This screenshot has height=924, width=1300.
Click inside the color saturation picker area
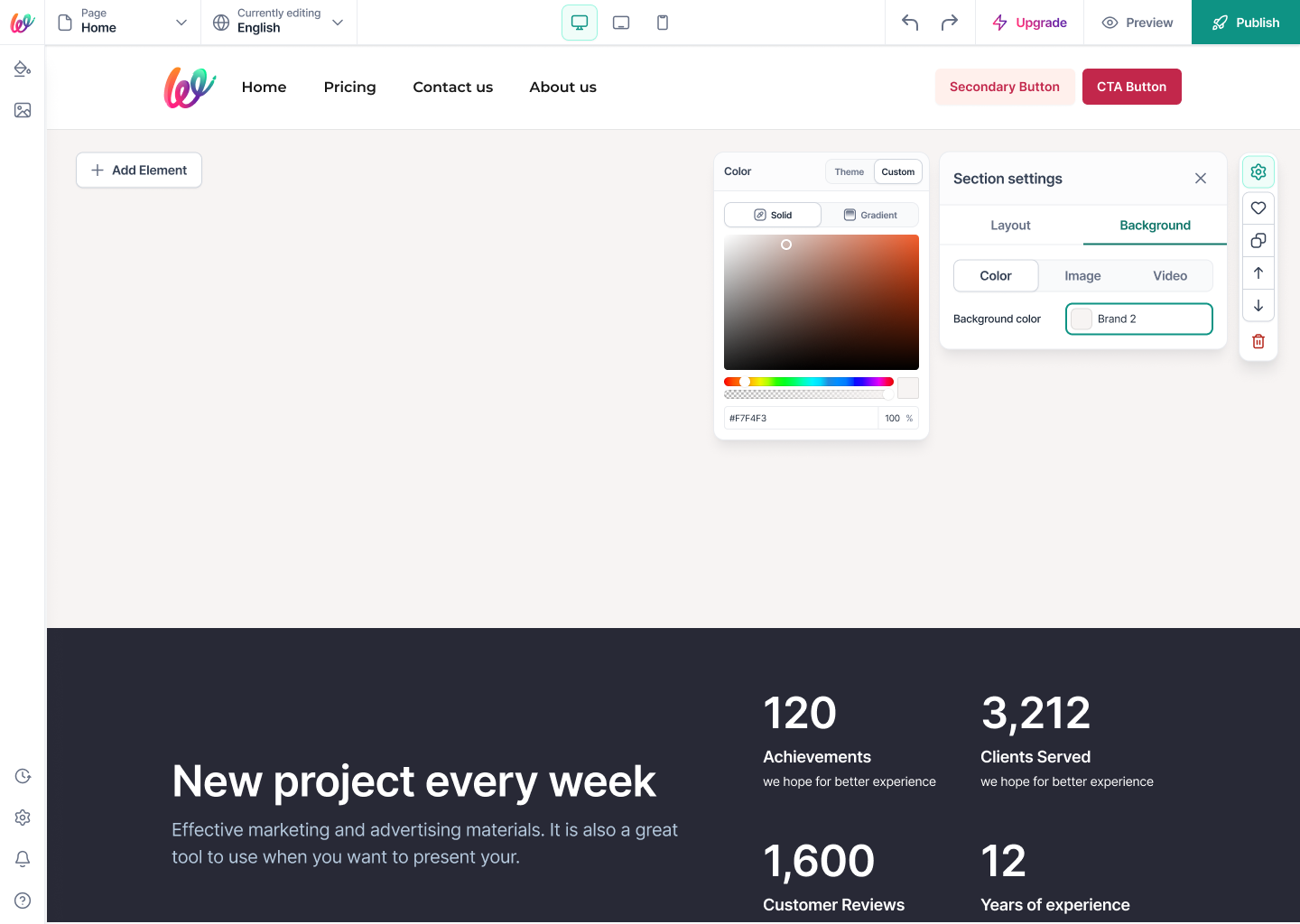point(822,302)
